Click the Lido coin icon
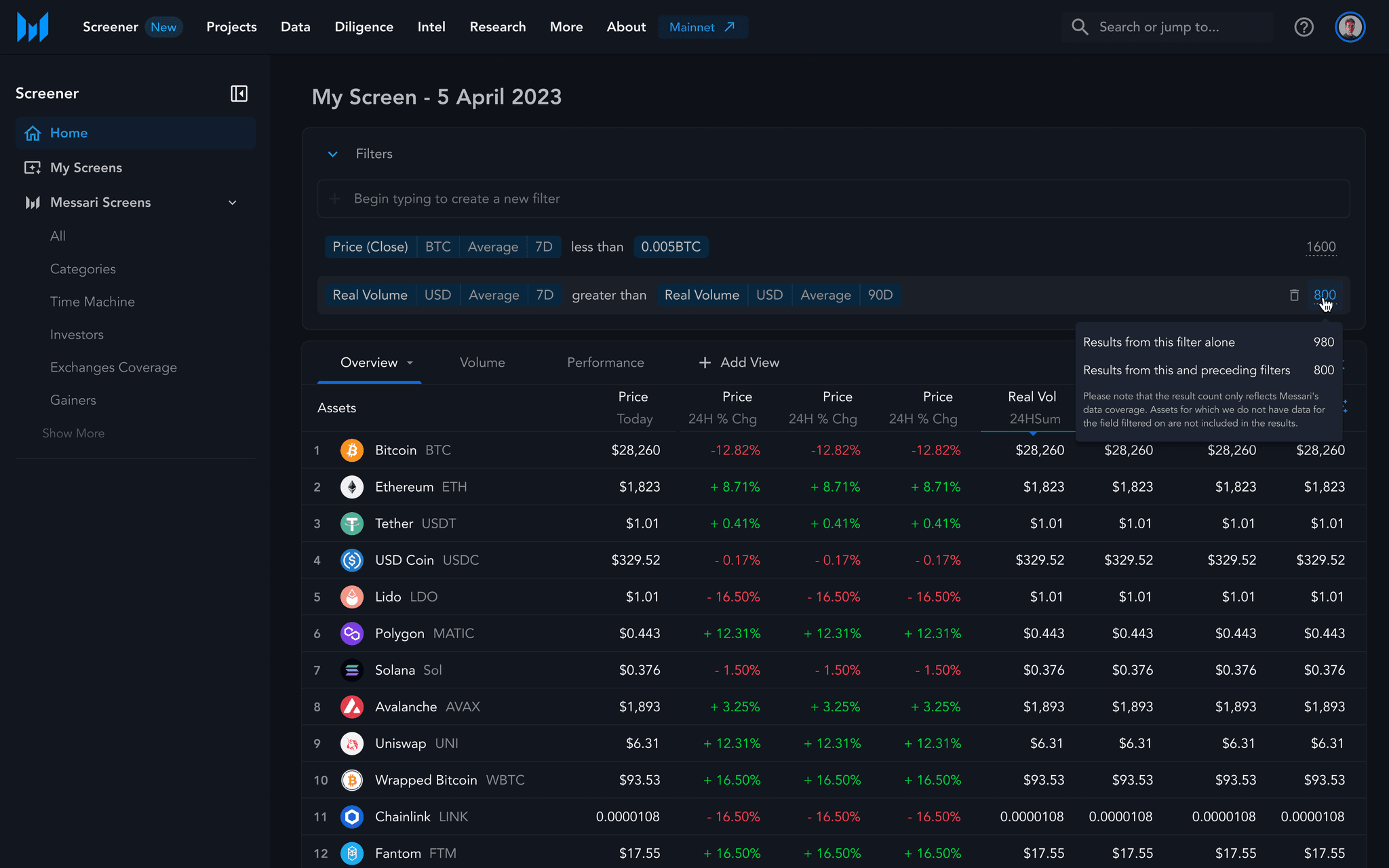The height and width of the screenshot is (868, 1389). [x=352, y=597]
